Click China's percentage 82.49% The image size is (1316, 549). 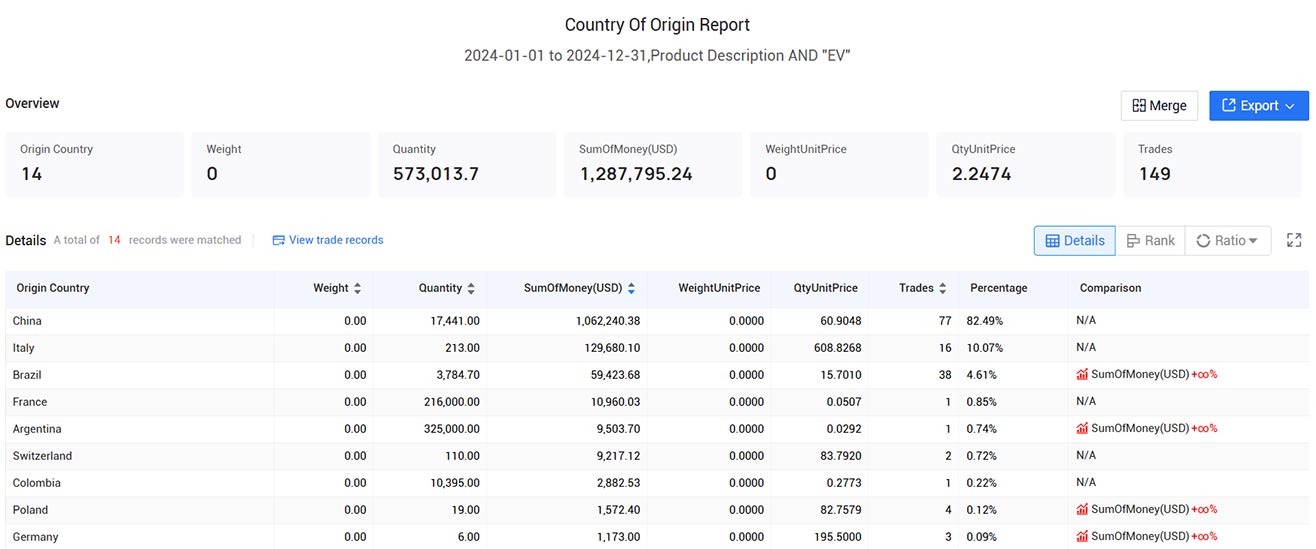(x=985, y=321)
